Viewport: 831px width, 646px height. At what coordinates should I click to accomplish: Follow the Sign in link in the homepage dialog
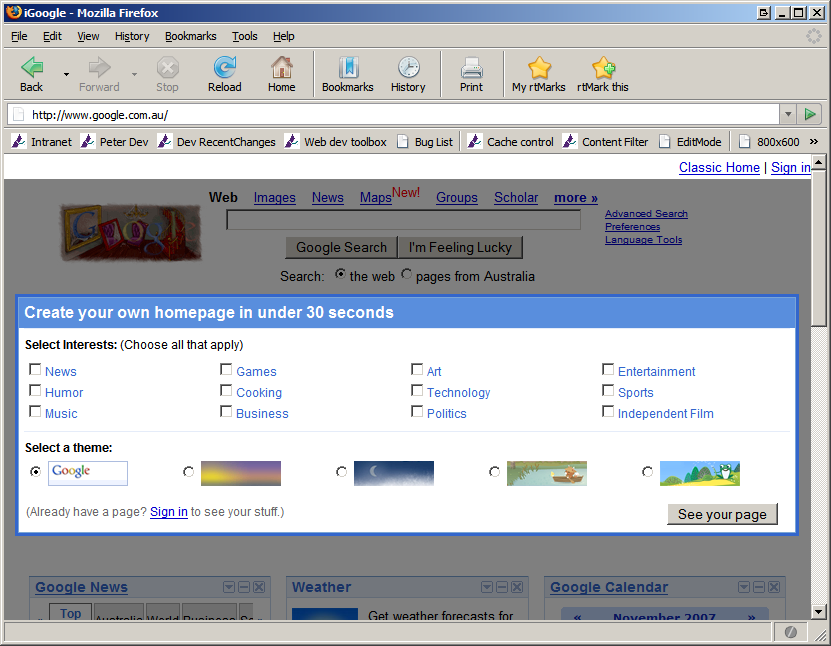click(x=169, y=511)
